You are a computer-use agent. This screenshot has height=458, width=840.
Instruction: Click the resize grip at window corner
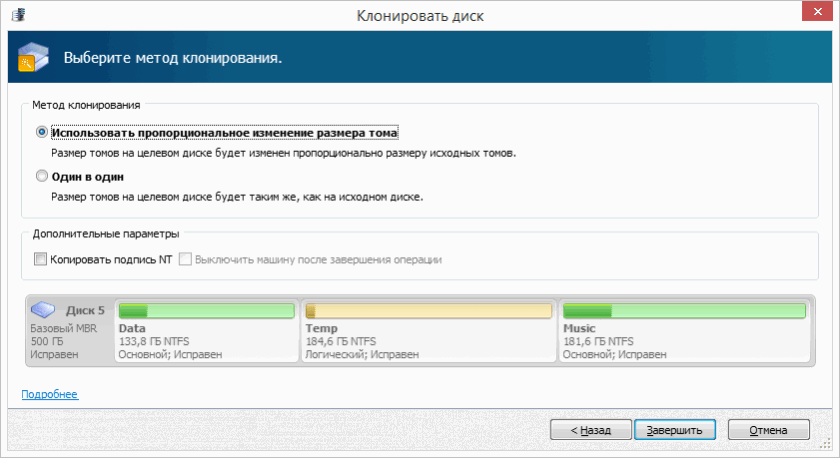point(826,444)
